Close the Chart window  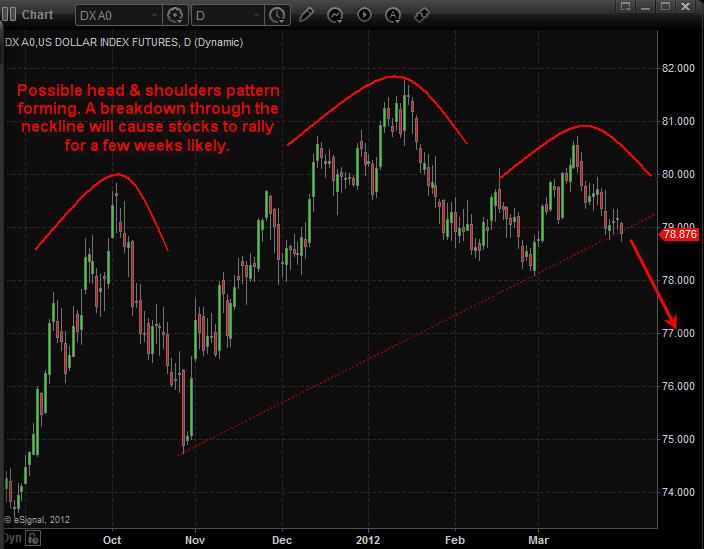(686, 6)
